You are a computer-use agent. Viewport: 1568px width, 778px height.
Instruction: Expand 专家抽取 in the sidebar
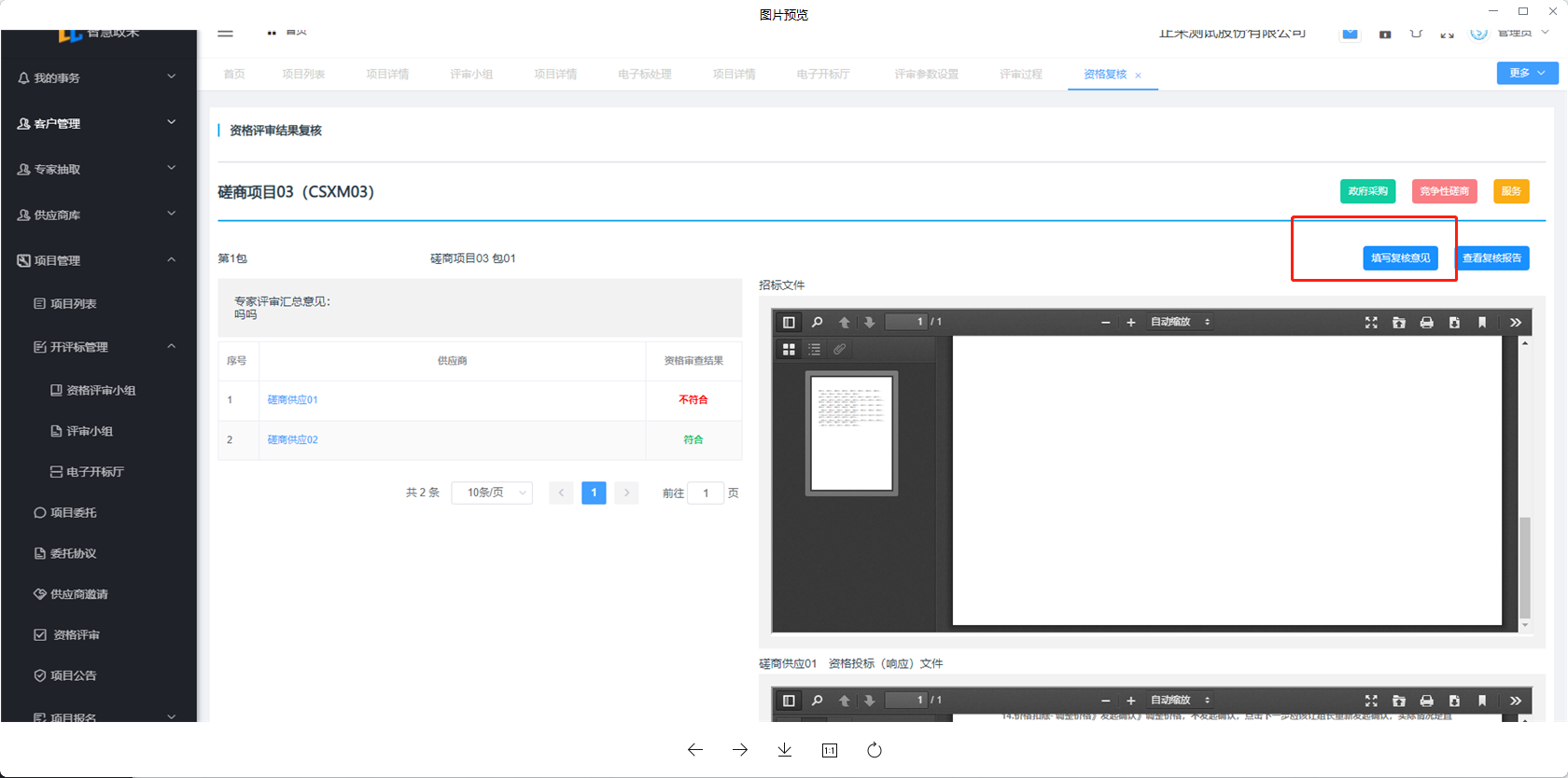(98, 169)
